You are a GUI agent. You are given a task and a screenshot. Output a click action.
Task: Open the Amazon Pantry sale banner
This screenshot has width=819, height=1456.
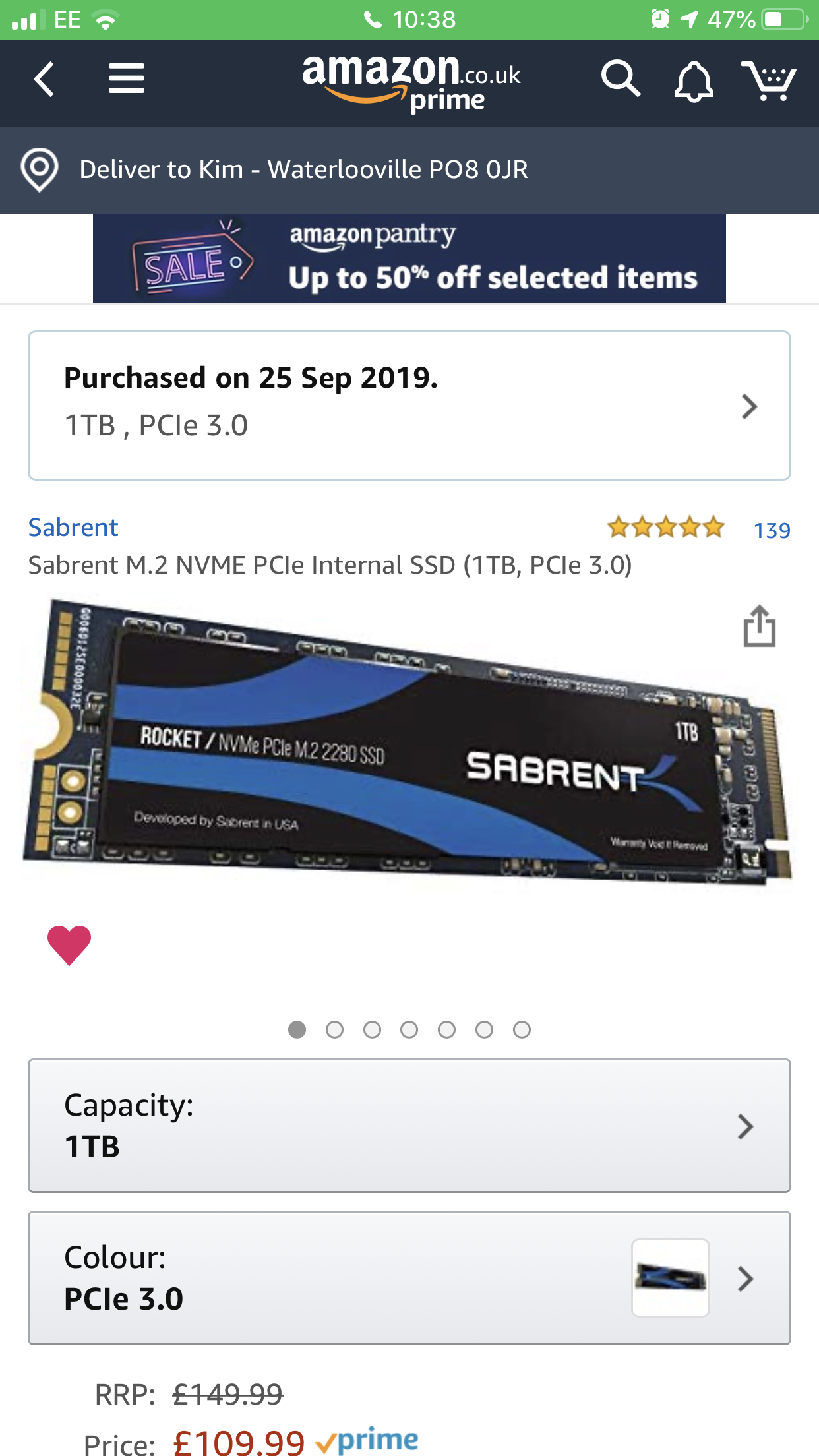pyautogui.click(x=409, y=258)
